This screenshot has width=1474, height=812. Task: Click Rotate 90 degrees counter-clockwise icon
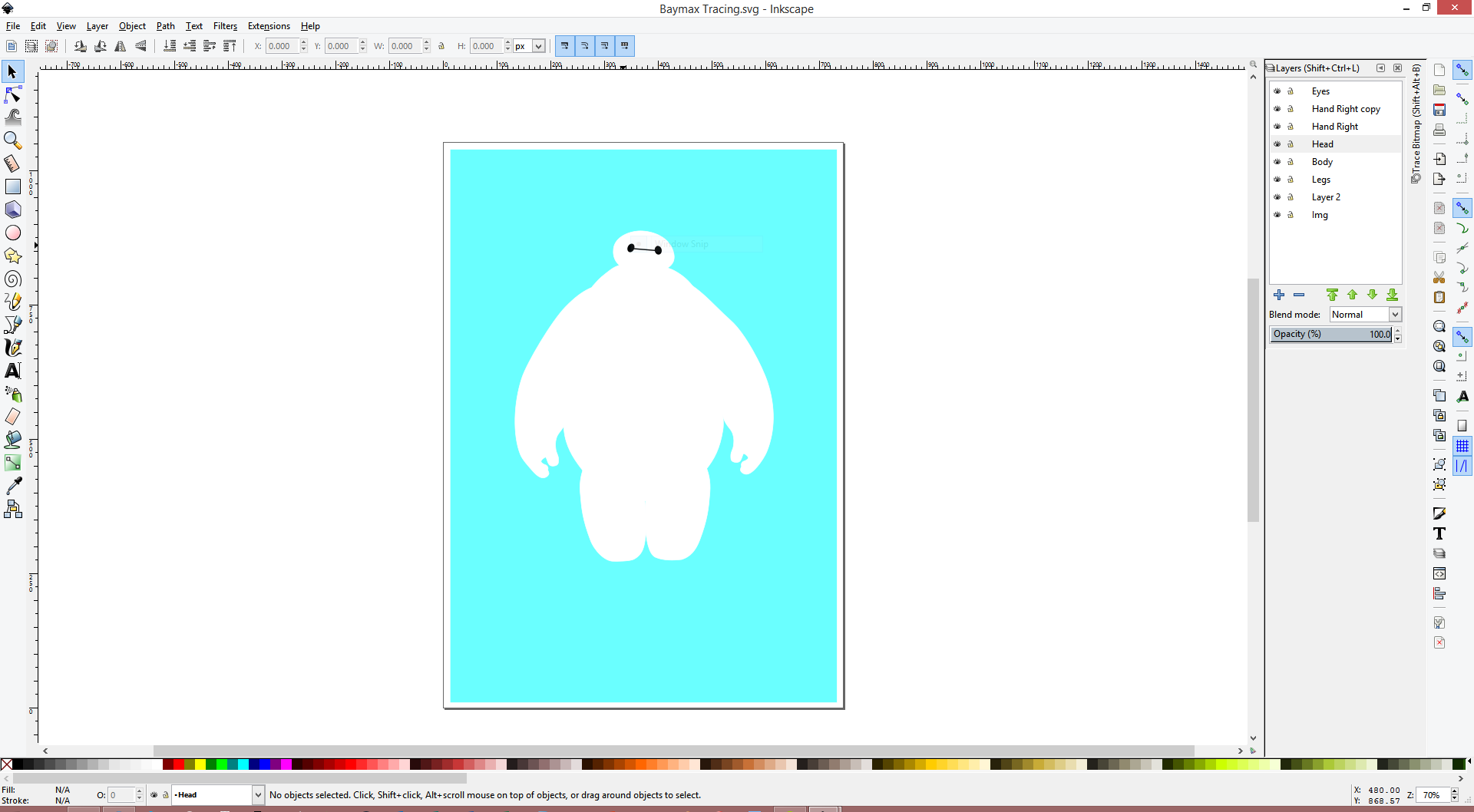click(x=81, y=46)
